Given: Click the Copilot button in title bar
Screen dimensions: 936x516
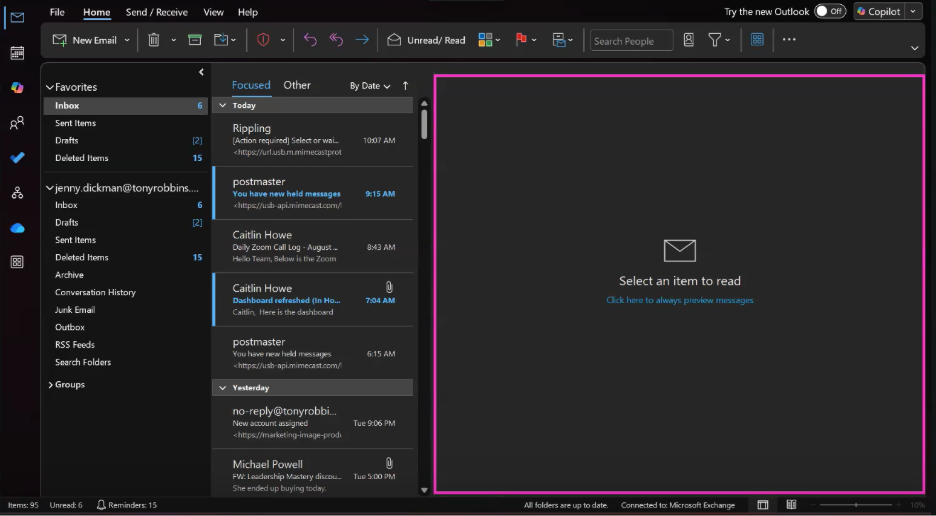Looking at the screenshot, I should pos(879,11).
